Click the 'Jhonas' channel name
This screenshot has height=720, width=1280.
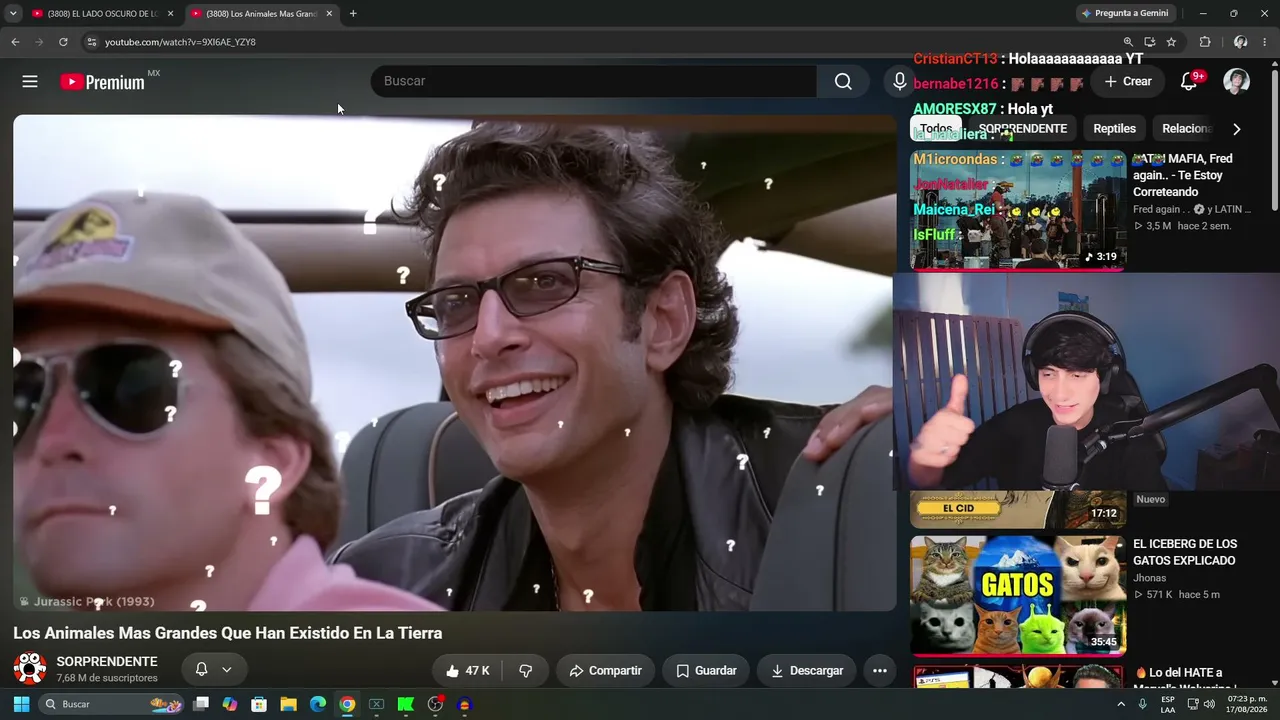1150,578
